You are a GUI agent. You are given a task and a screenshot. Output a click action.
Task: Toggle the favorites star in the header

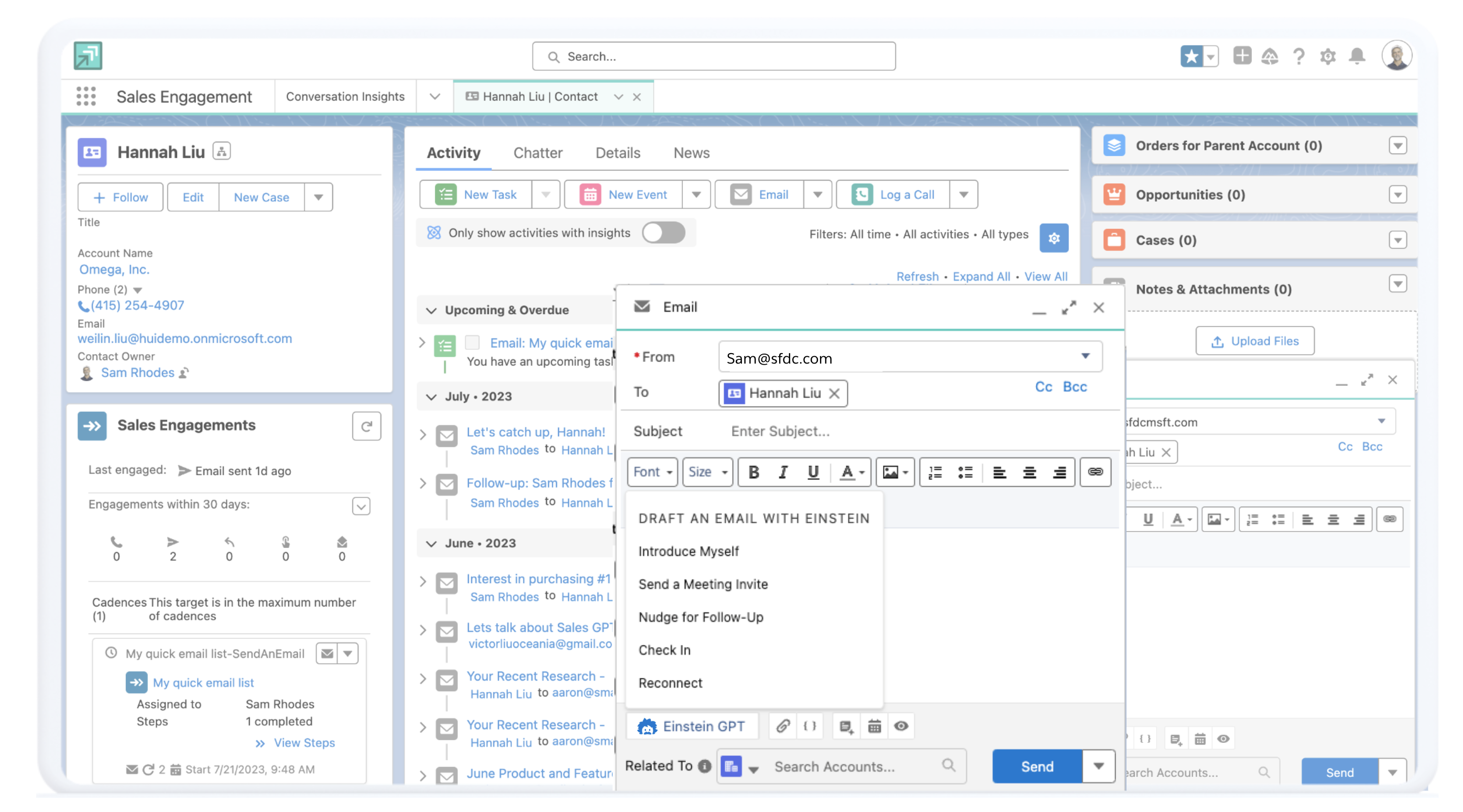click(x=1192, y=56)
